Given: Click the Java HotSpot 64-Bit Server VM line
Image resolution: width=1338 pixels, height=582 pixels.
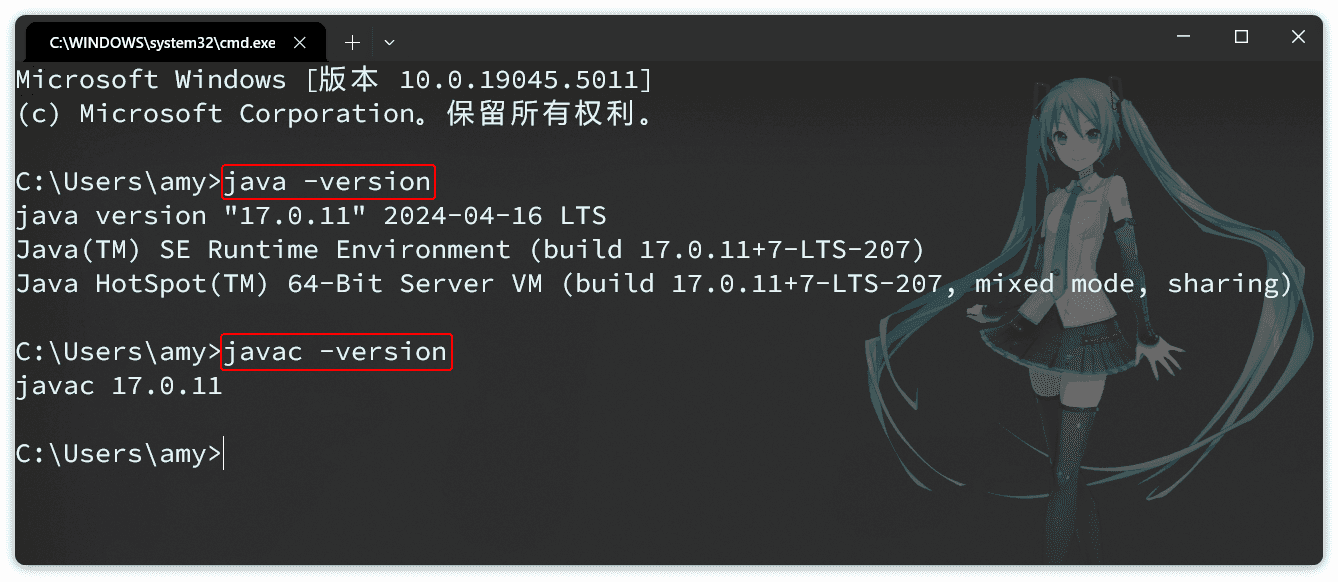Looking at the screenshot, I should [654, 284].
